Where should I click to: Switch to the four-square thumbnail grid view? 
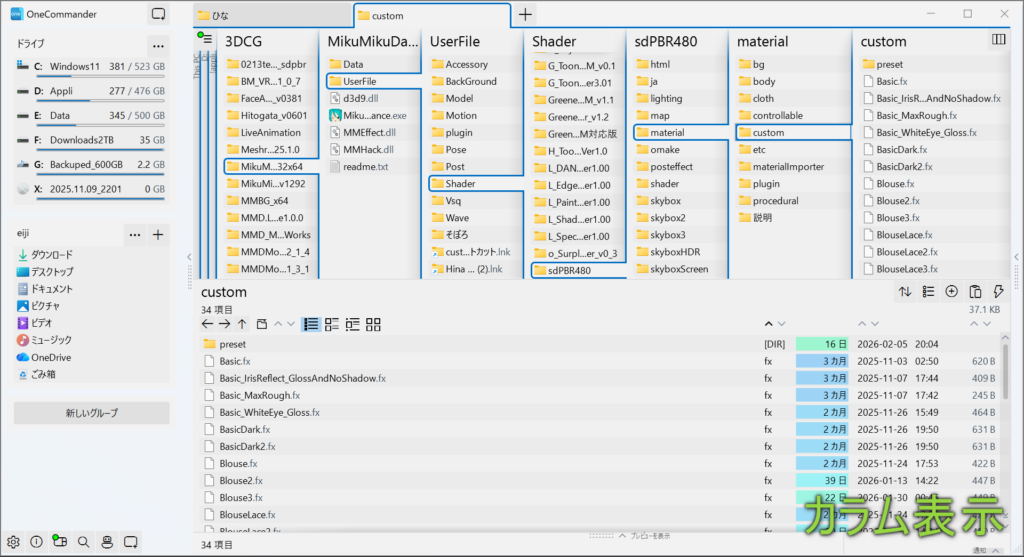[x=373, y=324]
